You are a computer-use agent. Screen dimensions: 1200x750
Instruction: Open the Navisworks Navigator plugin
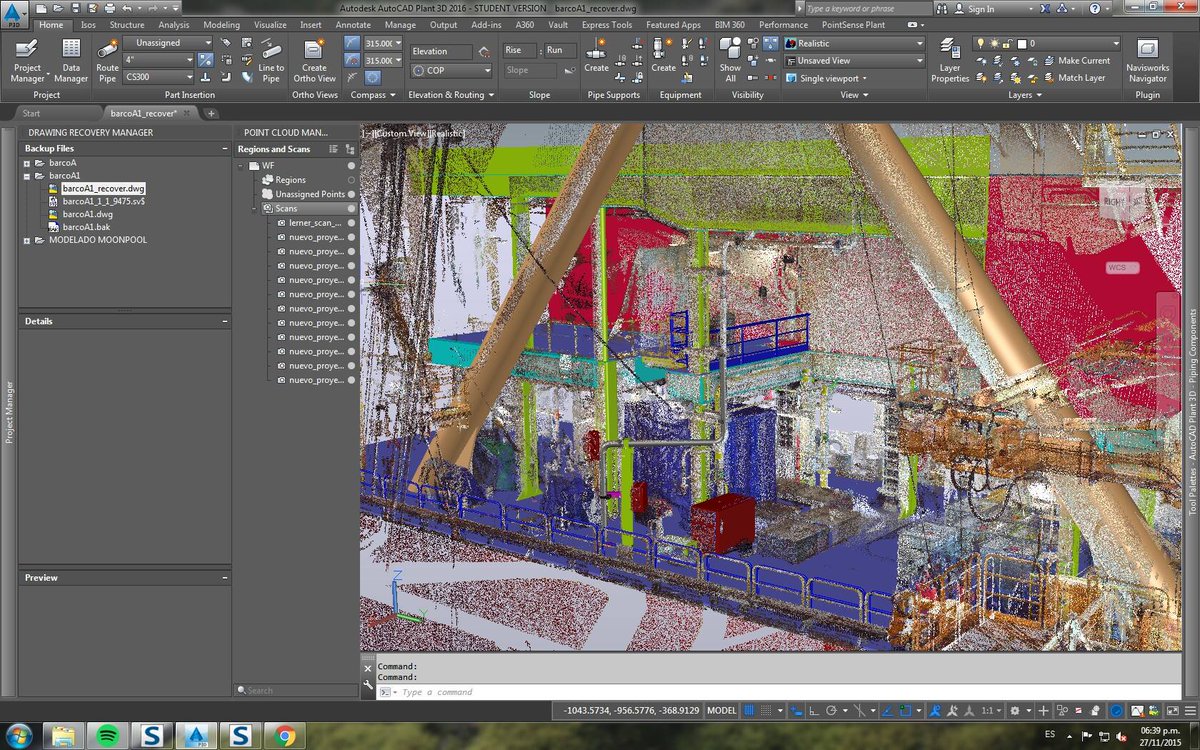(x=1147, y=61)
